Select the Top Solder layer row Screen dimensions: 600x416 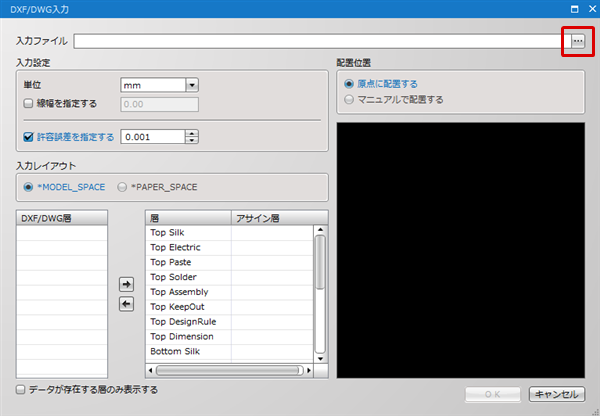pos(230,277)
